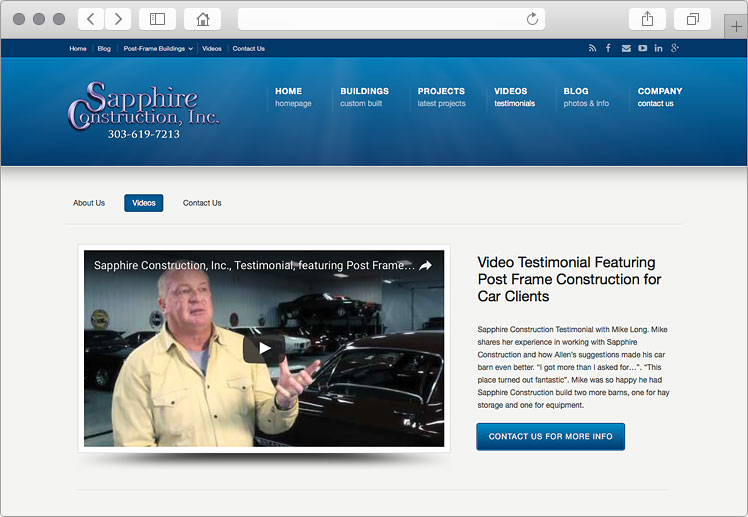Open the Contact Us link in top bar

[x=249, y=49]
